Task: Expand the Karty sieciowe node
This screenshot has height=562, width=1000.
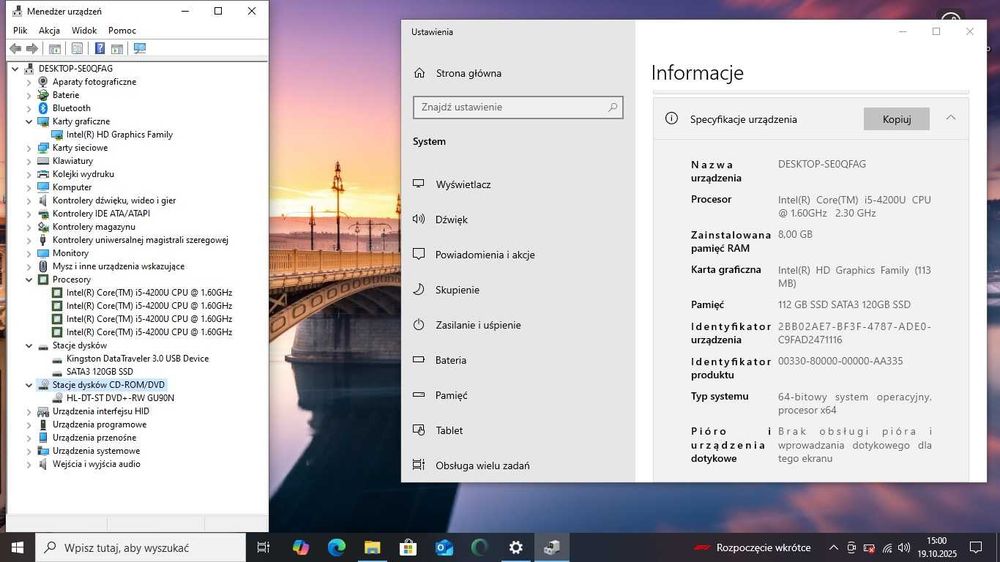Action: click(29, 148)
